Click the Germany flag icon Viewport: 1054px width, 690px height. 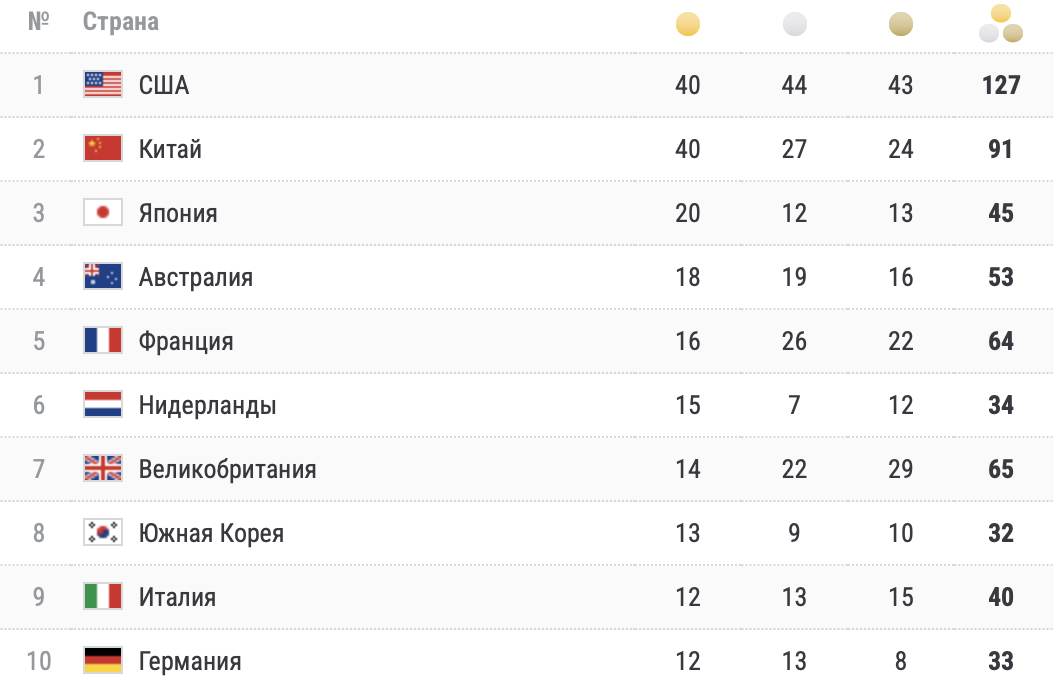click(x=103, y=661)
